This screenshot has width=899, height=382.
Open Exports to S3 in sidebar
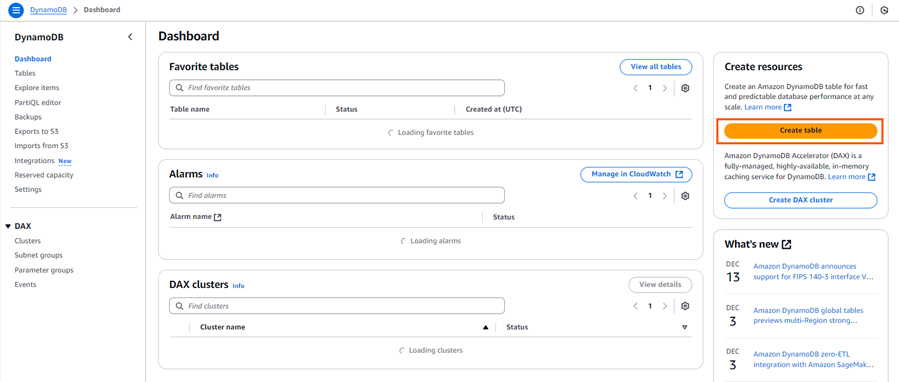coord(37,131)
